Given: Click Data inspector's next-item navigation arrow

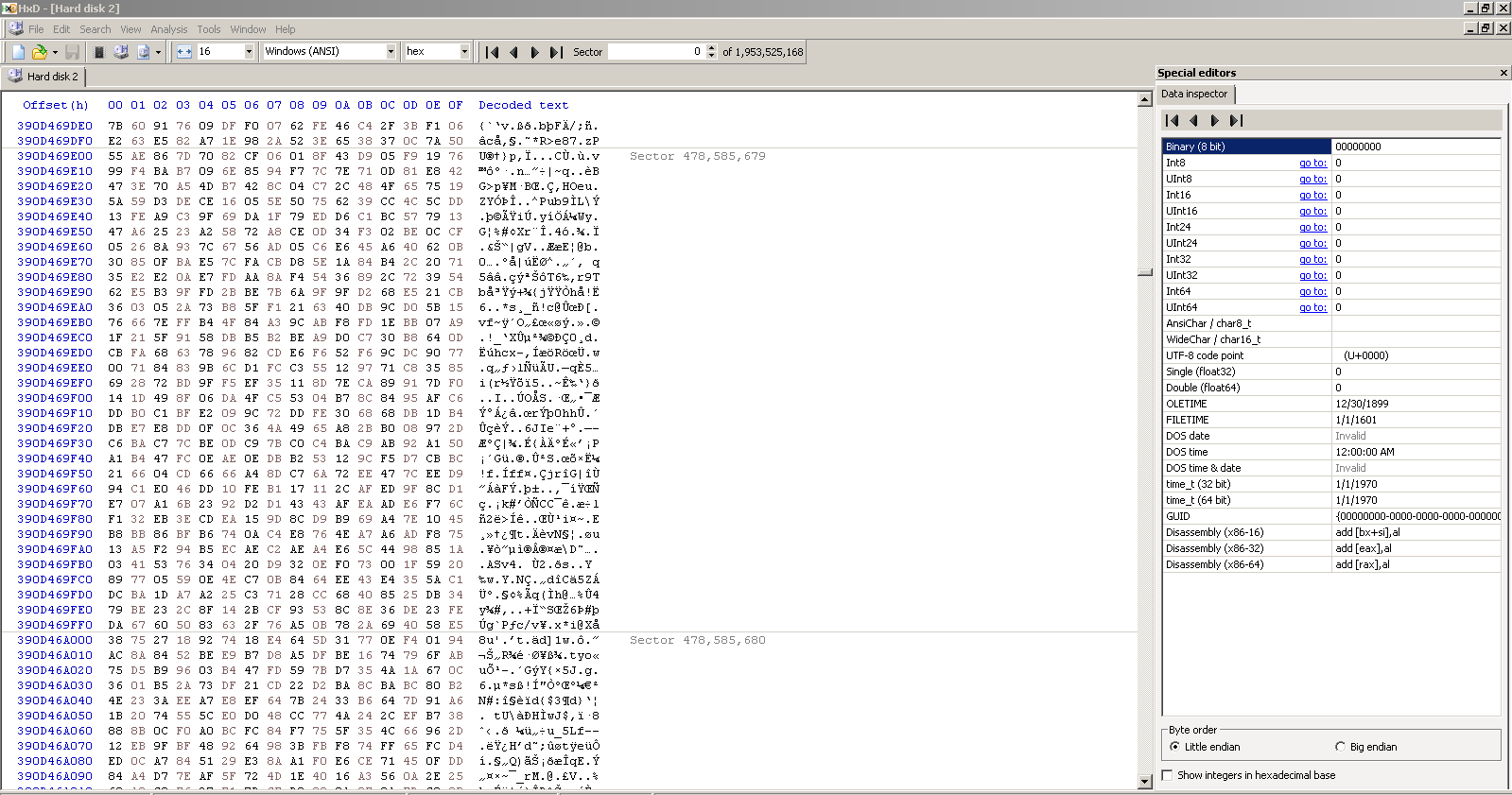Looking at the screenshot, I should 1215,120.
